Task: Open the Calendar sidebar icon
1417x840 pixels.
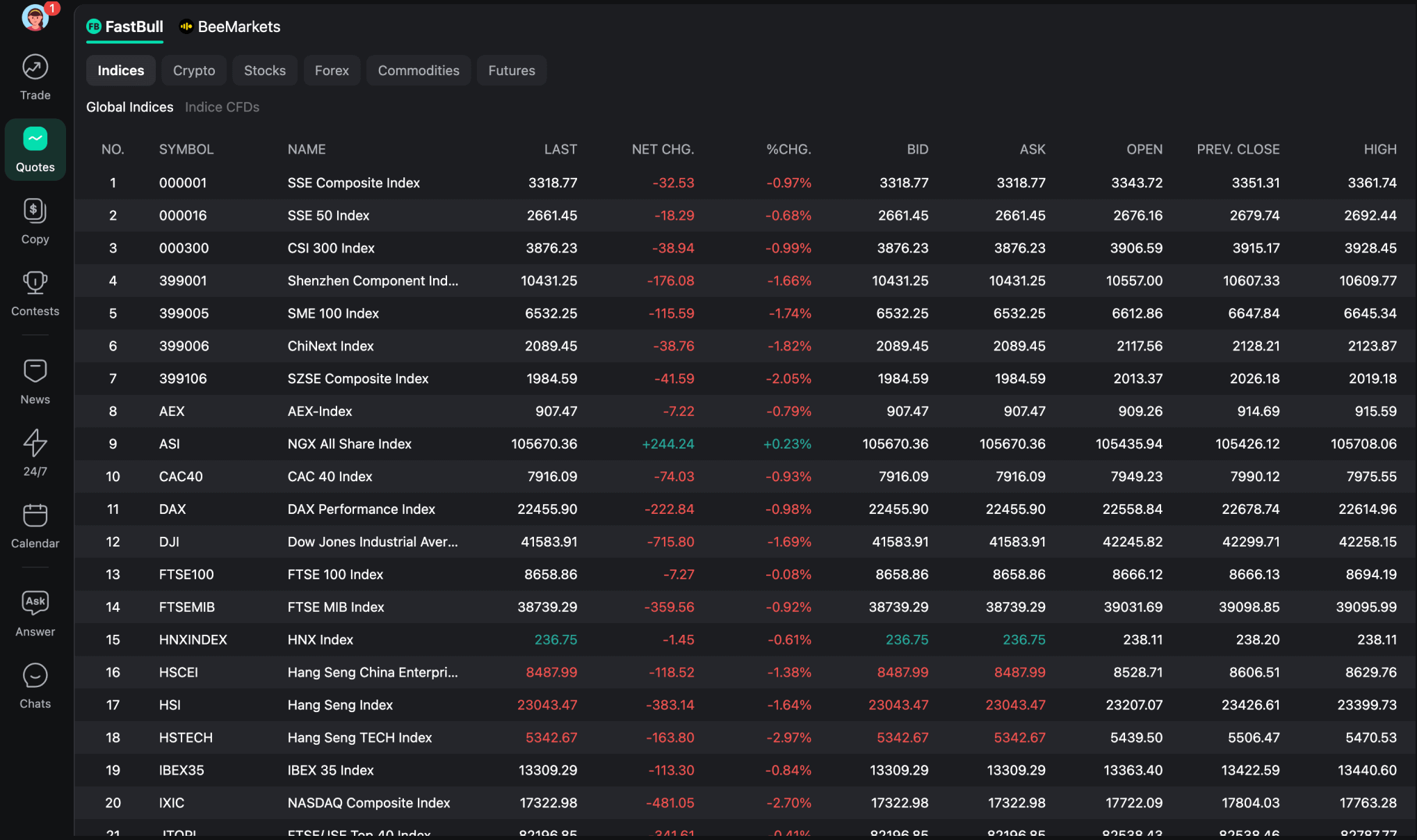Action: 35,525
